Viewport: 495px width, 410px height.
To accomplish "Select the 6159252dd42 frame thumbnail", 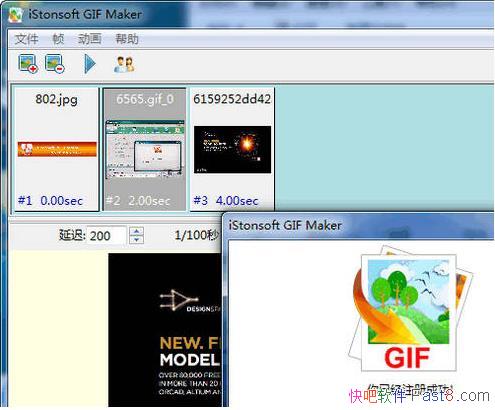I will point(232,149).
